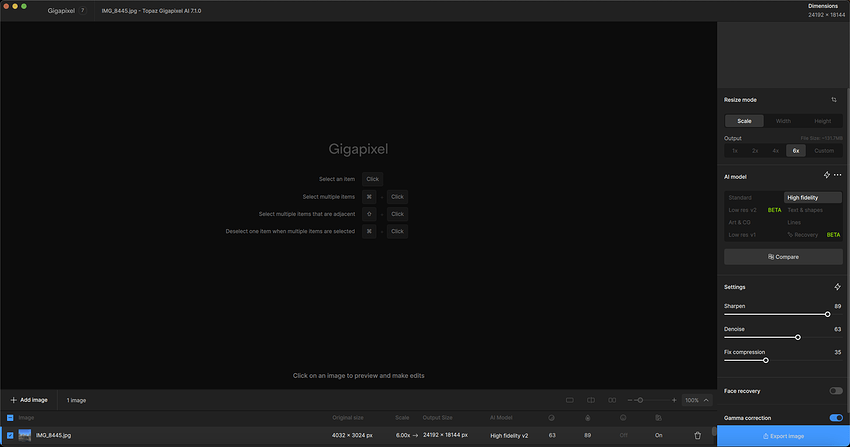
Task: Switch resize mode to Height
Action: (822, 121)
